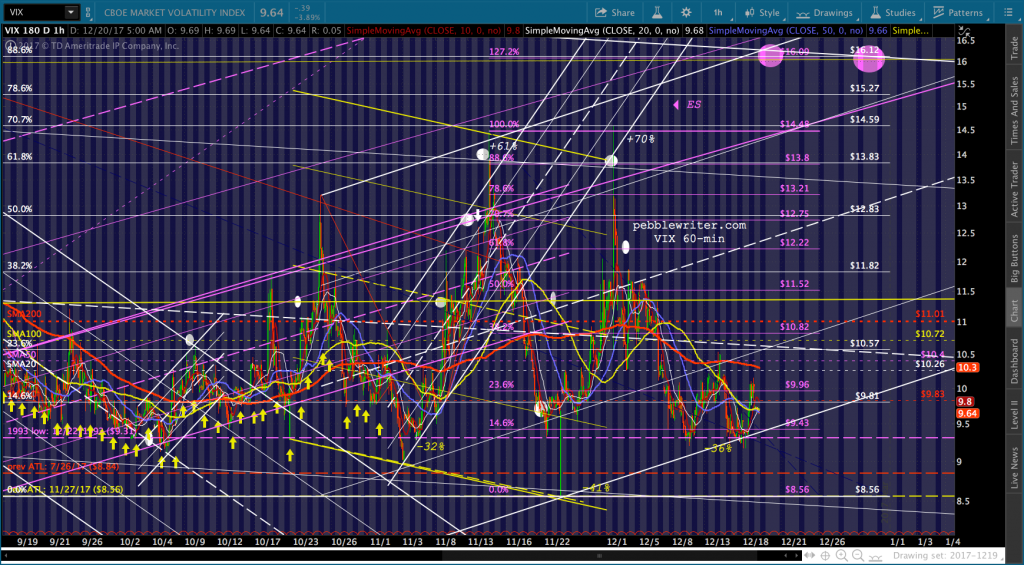
Task: Expand the VIX symbol dropdown arrow
Action: pos(70,13)
